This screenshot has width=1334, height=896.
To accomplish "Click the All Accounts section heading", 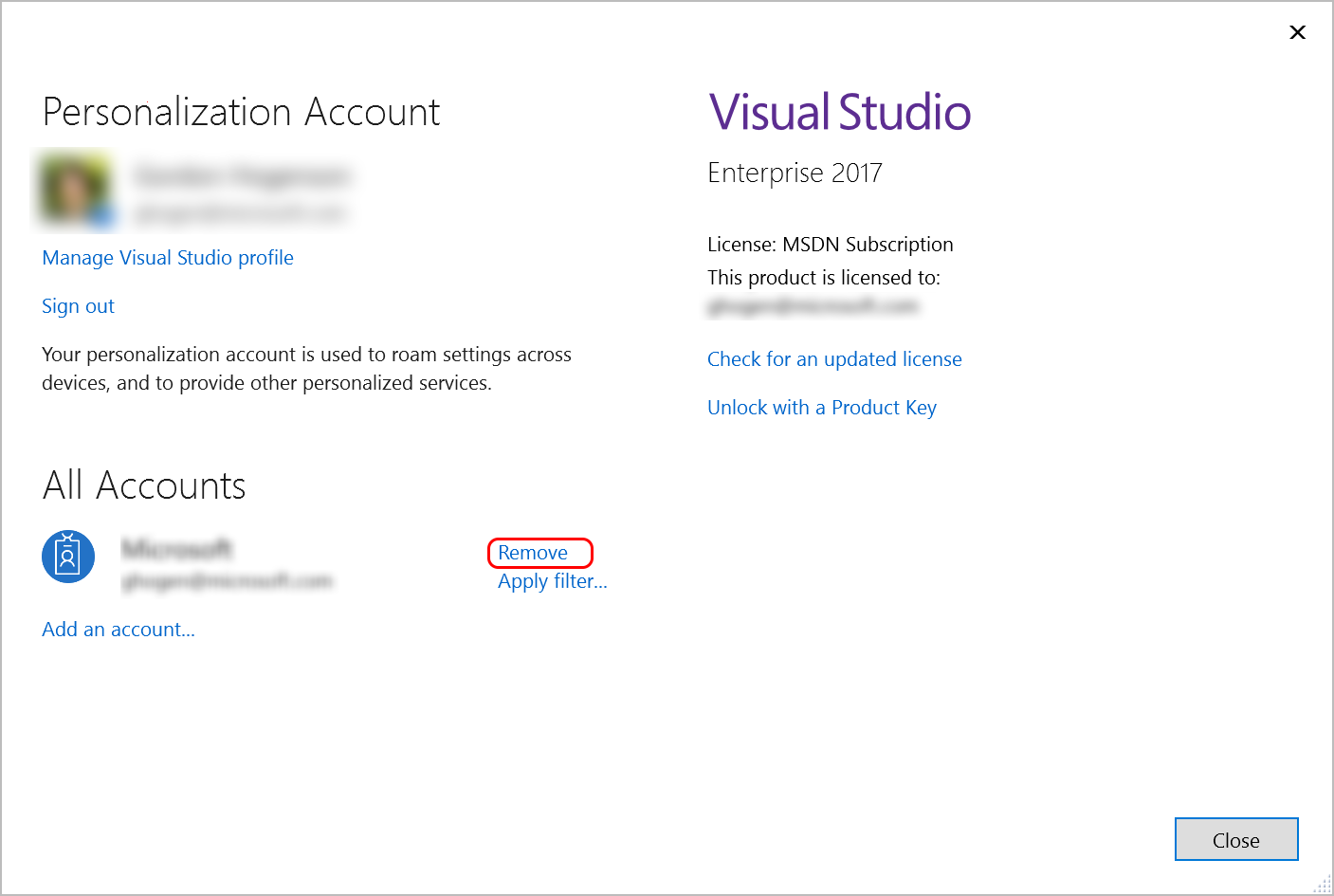I will (143, 485).
